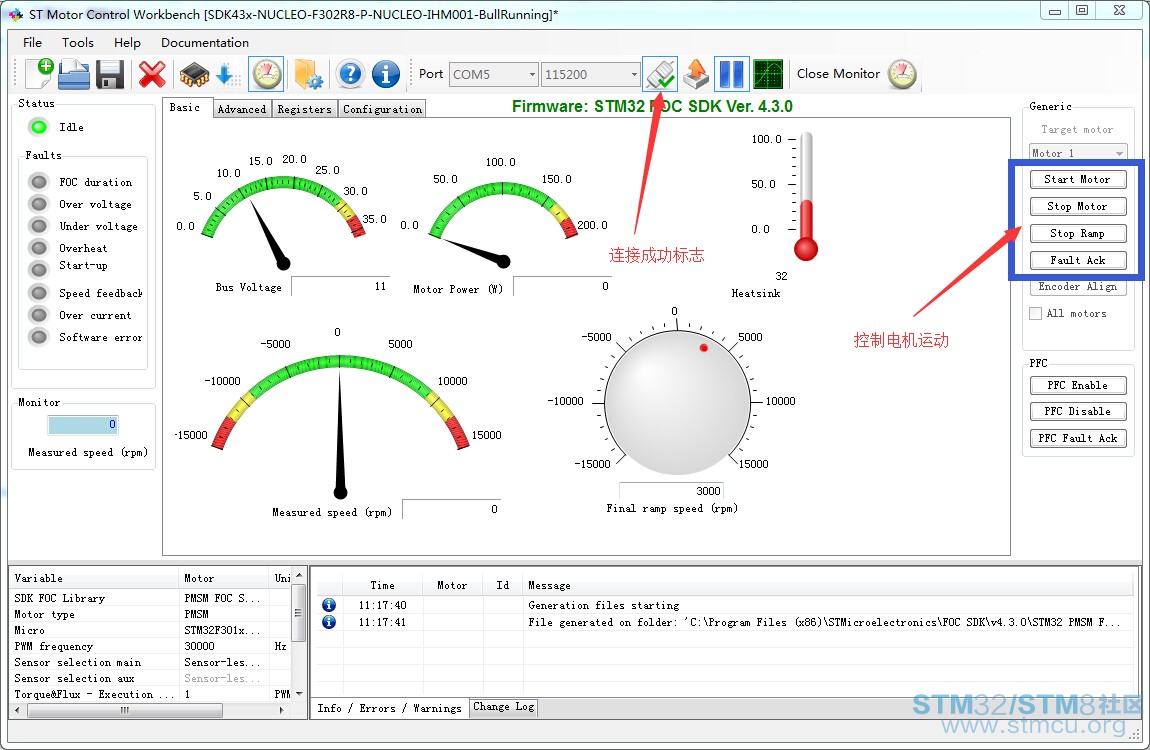Click the PFC Disable button
1150x750 pixels.
(x=1077, y=411)
